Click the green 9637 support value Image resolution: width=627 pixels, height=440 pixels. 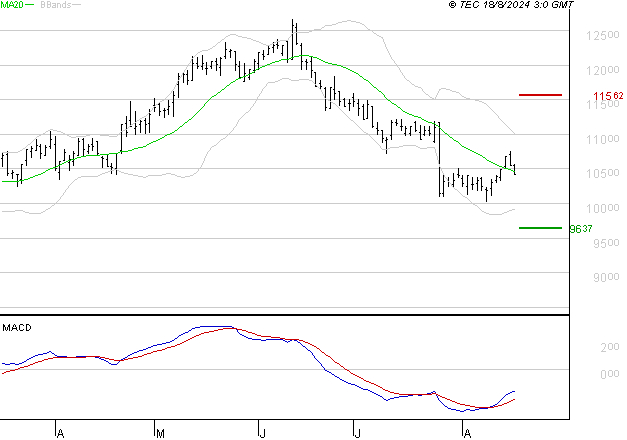click(x=581, y=229)
